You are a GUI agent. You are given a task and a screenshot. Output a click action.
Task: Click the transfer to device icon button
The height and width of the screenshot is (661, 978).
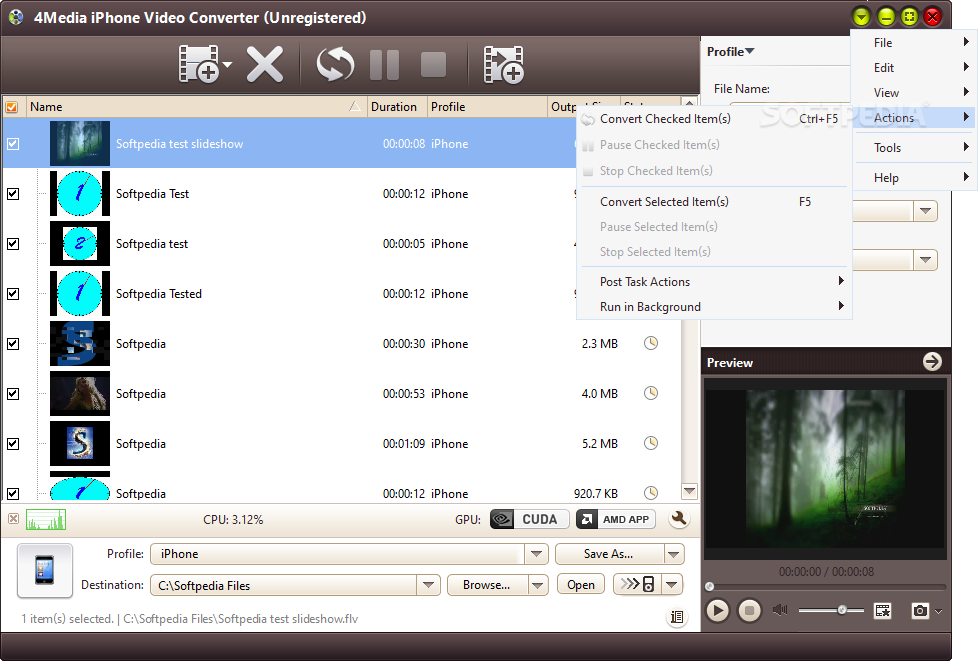point(637,584)
